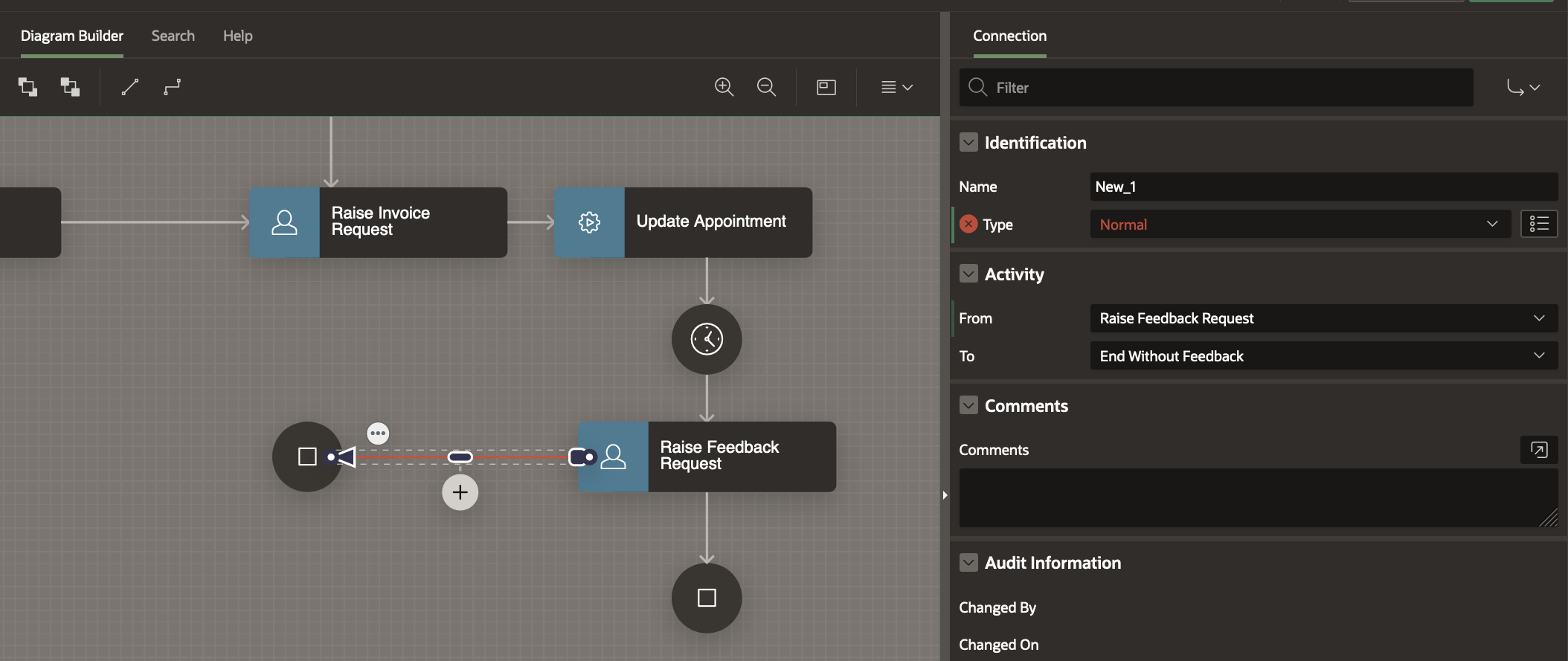This screenshot has width=1568, height=661.
Task: Open the Help tab
Action: click(x=237, y=36)
